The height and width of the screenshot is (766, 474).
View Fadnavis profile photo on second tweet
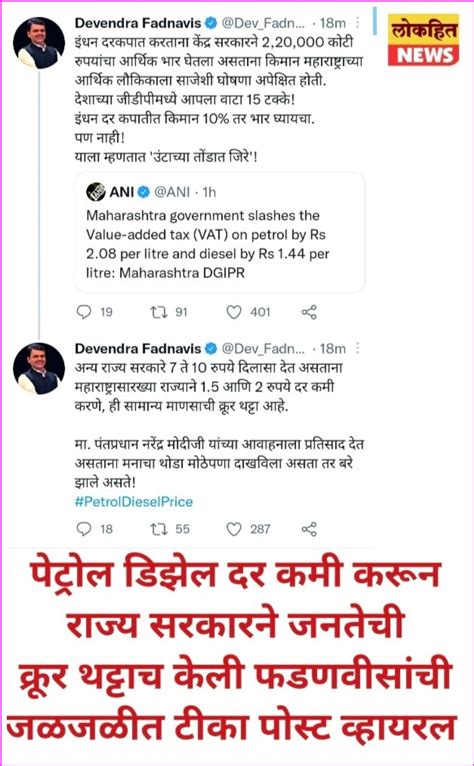pyautogui.click(x=39, y=368)
